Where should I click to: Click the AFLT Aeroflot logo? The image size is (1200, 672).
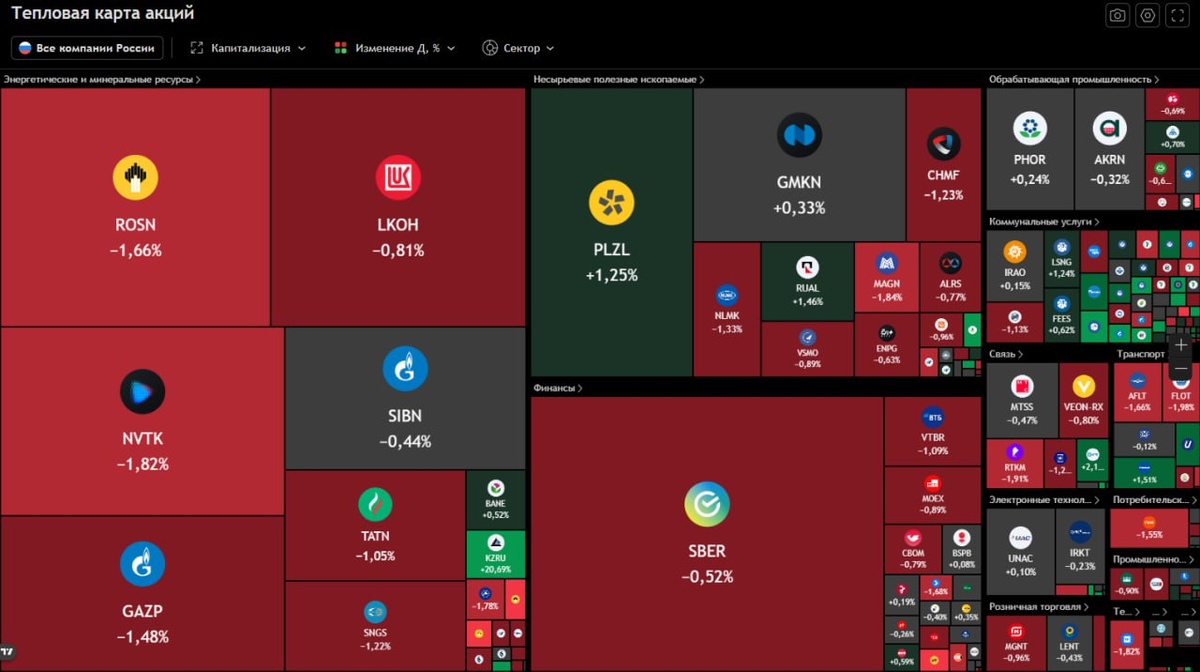tap(1137, 381)
